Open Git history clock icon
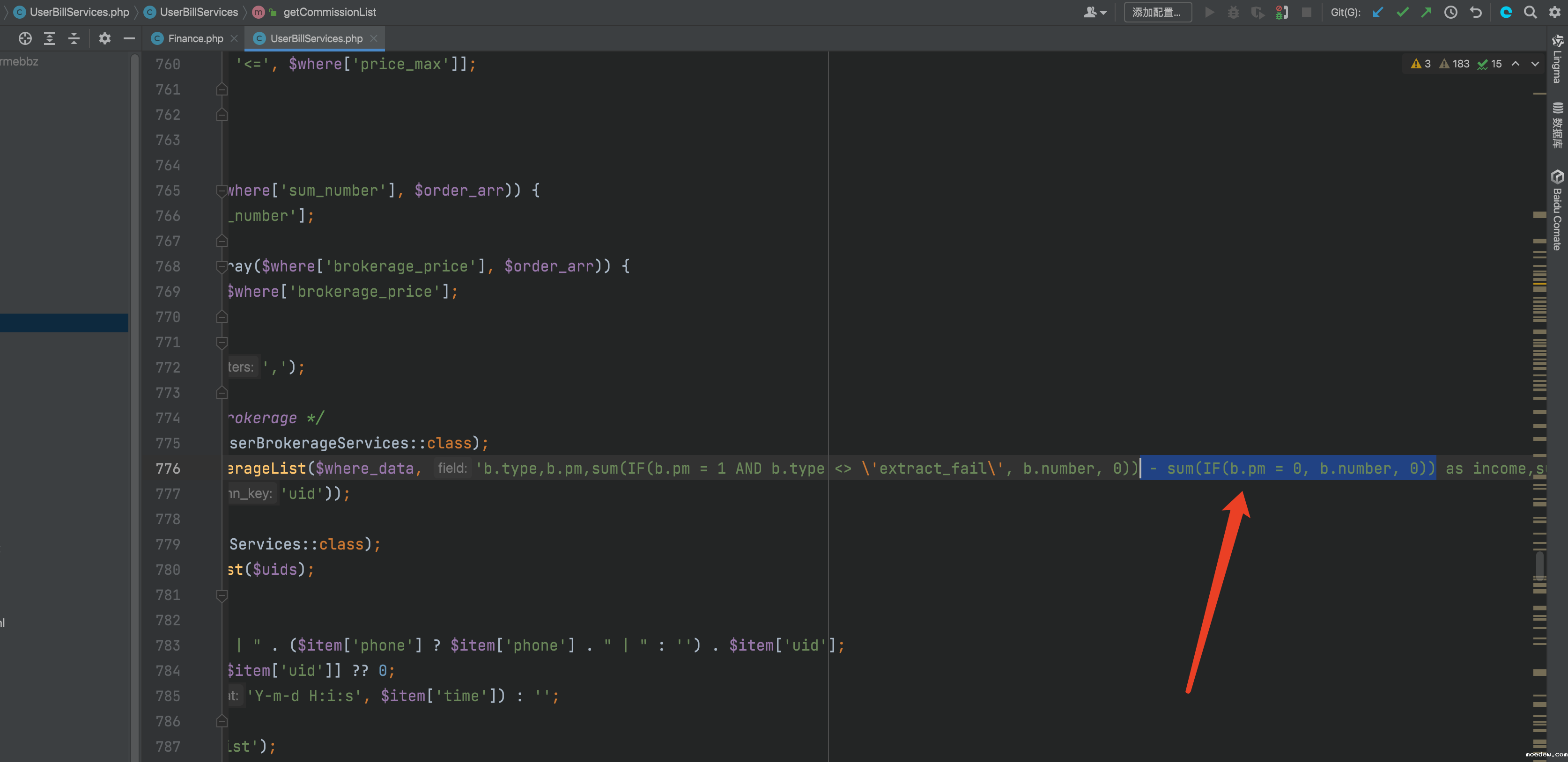Screen dimensions: 1568x762 [1450, 12]
